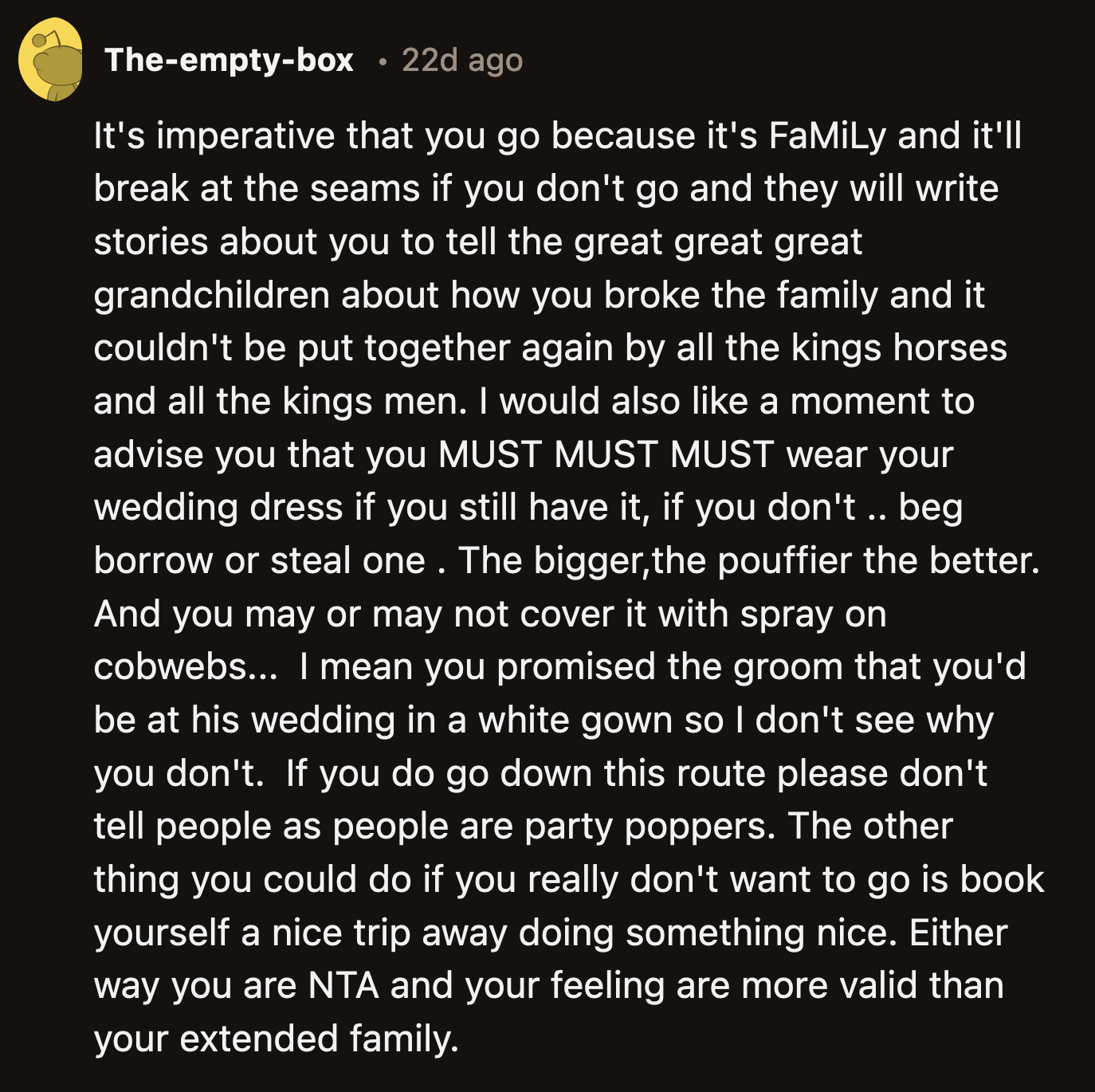The width and height of the screenshot is (1095, 1092).
Task: Click the phrase kings horses
Action: click(x=899, y=348)
